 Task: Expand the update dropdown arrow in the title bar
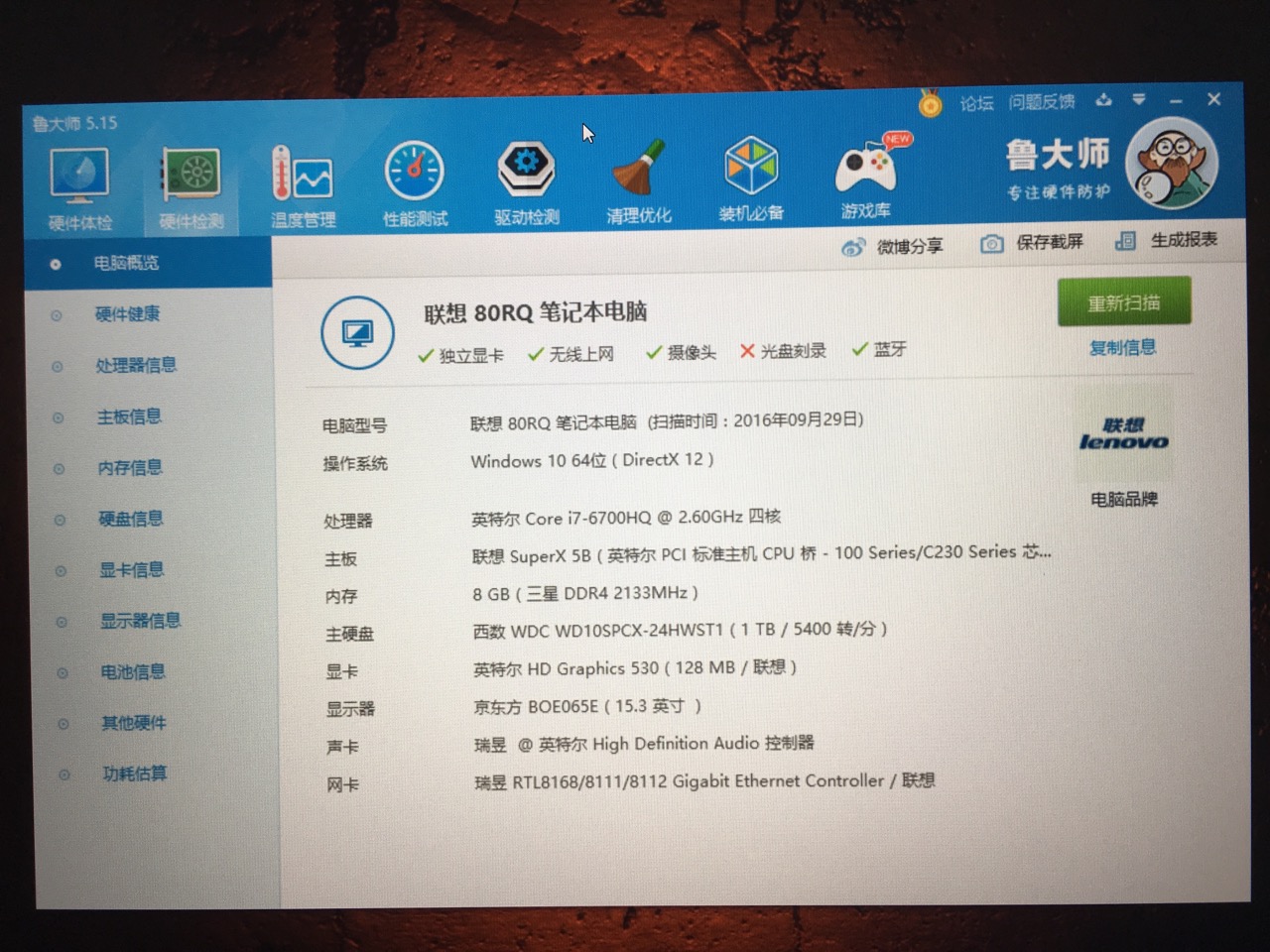pos(1139,100)
